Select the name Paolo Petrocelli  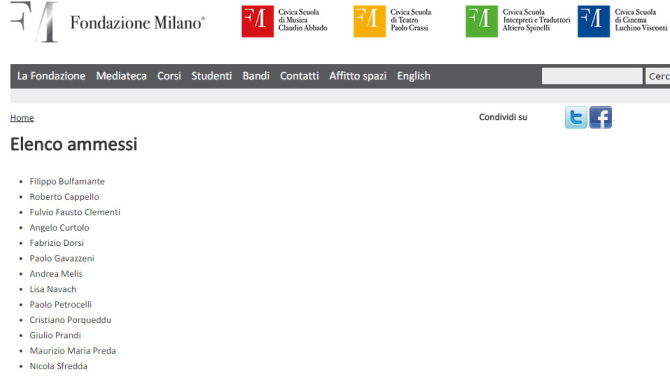[61, 304]
